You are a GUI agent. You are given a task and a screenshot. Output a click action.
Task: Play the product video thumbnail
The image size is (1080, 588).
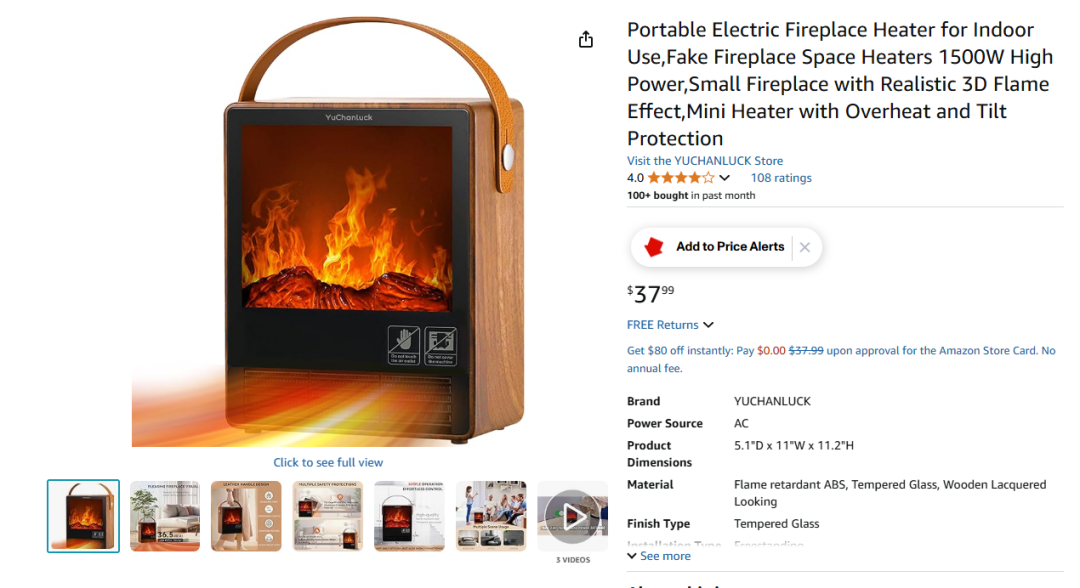tap(572, 516)
